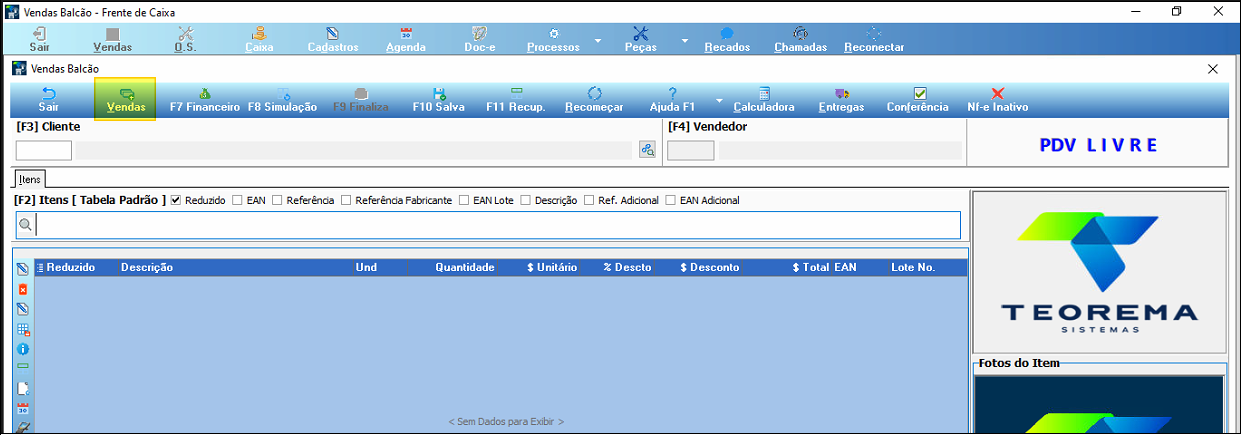Check the Referência Fabricante checkbox
This screenshot has width=1241, height=435.
(x=346, y=200)
